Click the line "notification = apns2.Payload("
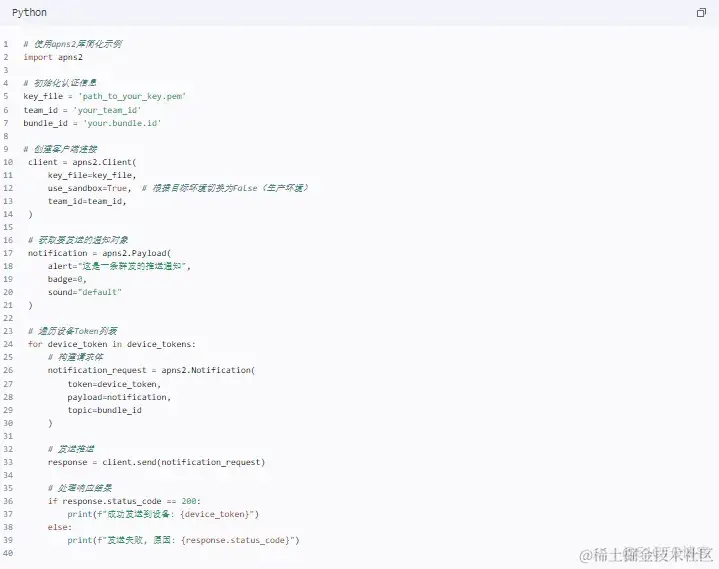The image size is (719, 569). [100, 253]
